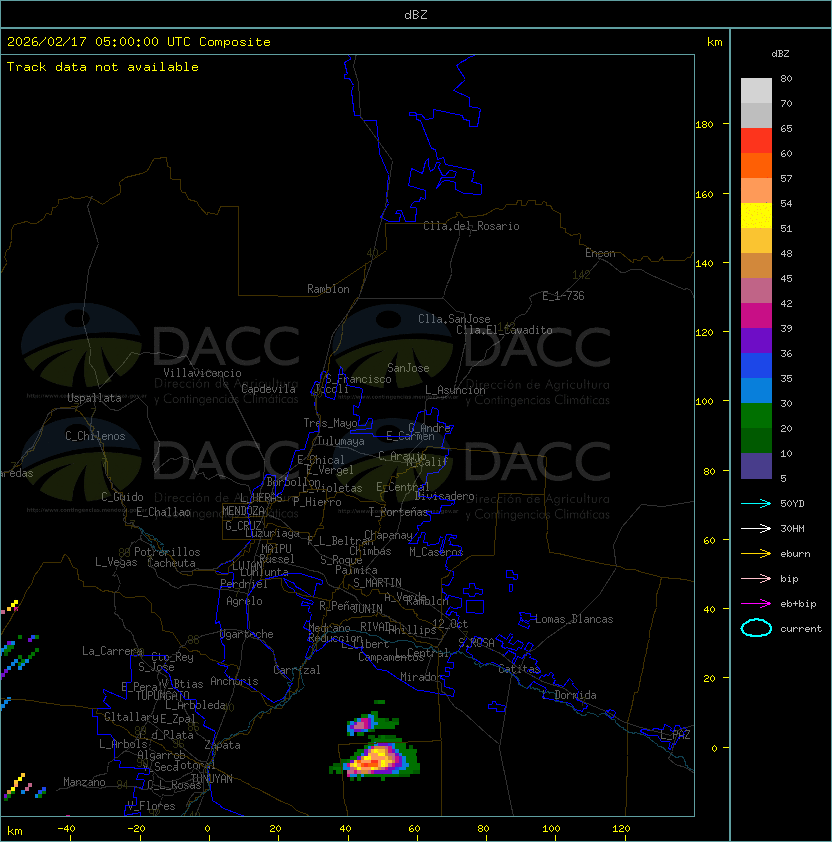
Task: Click the 'Encon' map label
Action: [600, 253]
